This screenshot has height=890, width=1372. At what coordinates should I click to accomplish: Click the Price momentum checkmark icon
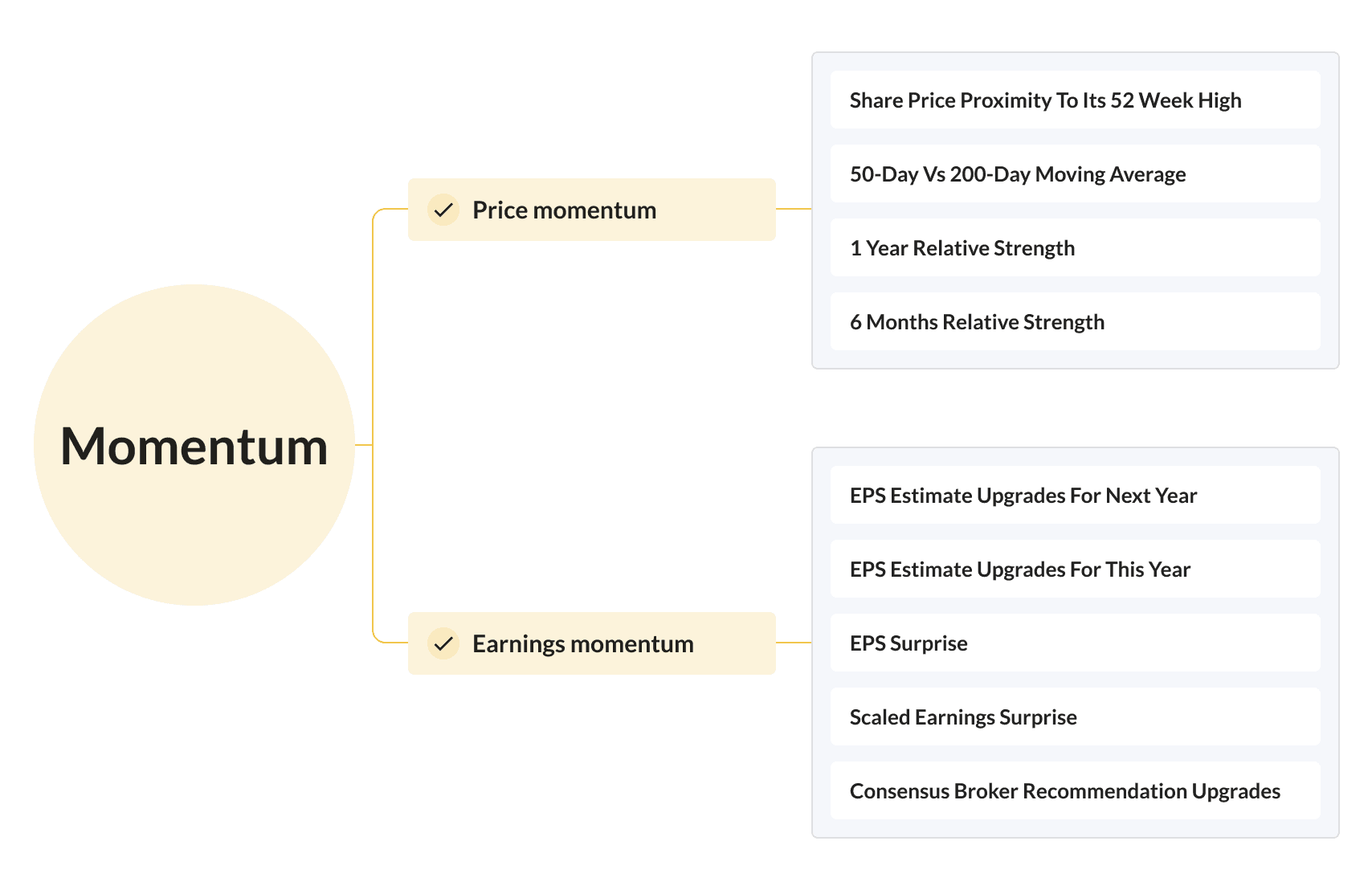tap(443, 210)
